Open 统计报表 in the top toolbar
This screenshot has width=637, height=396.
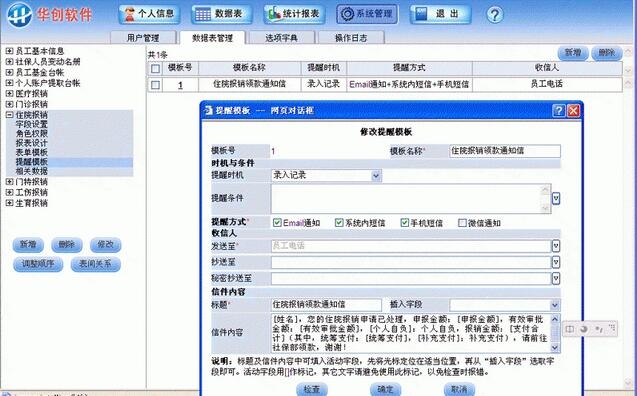click(295, 14)
